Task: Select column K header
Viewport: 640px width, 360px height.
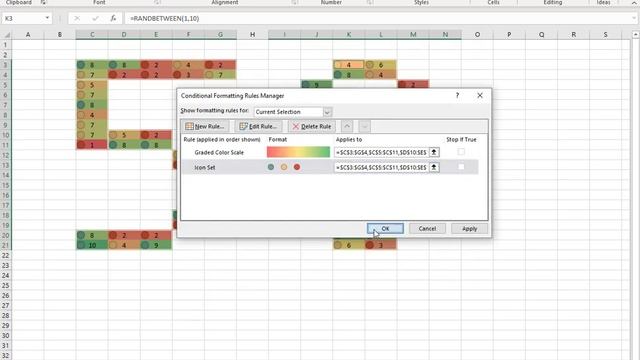Action: (349, 35)
